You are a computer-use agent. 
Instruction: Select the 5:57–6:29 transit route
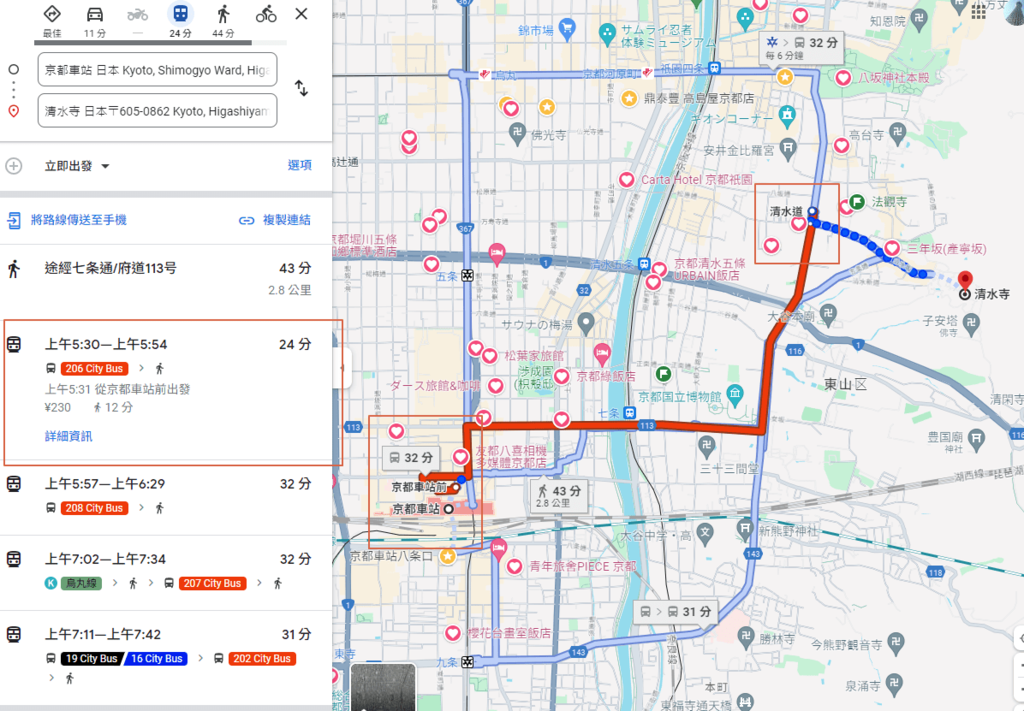(166, 497)
